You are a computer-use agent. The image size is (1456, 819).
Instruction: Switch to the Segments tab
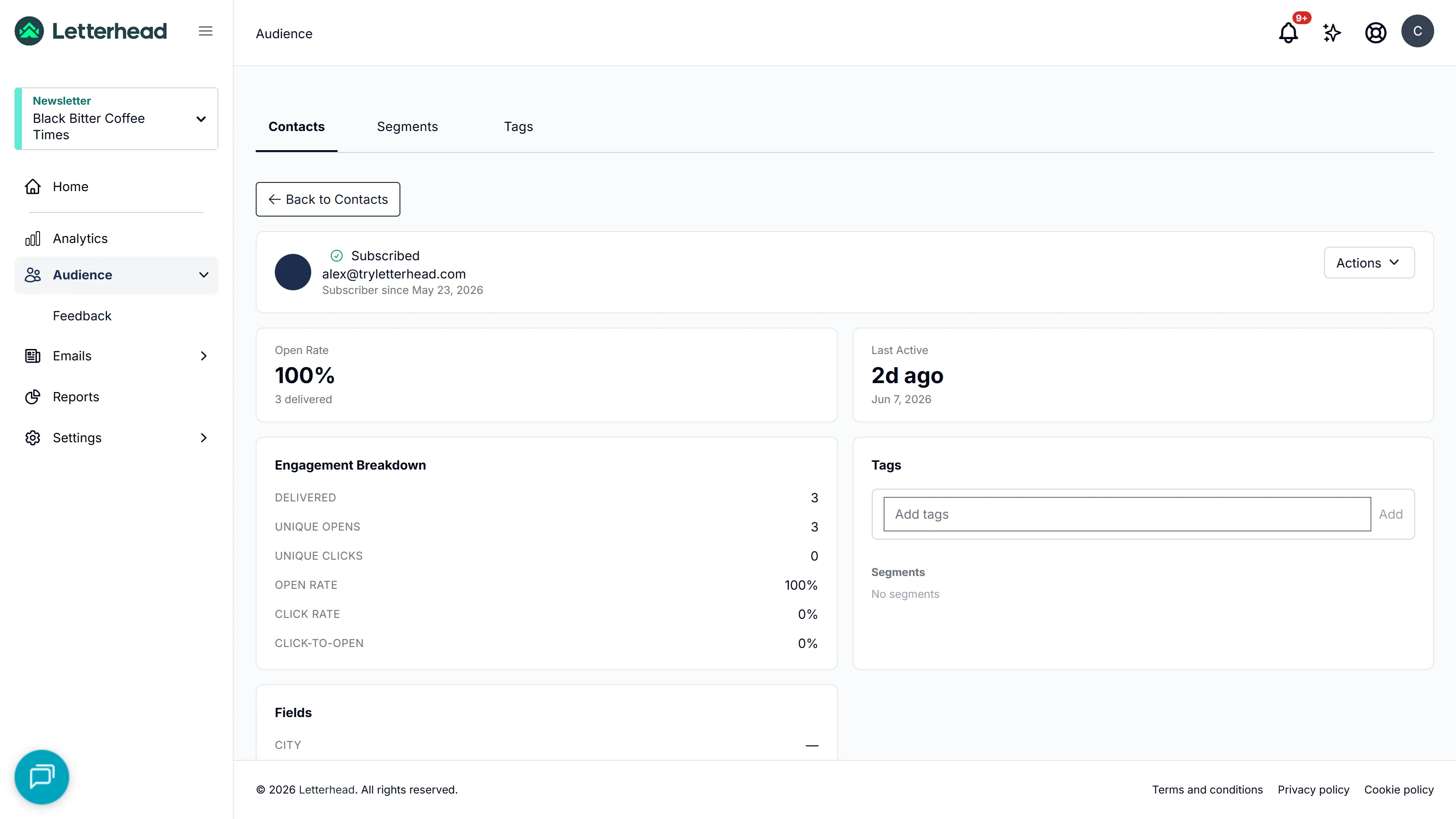(407, 126)
